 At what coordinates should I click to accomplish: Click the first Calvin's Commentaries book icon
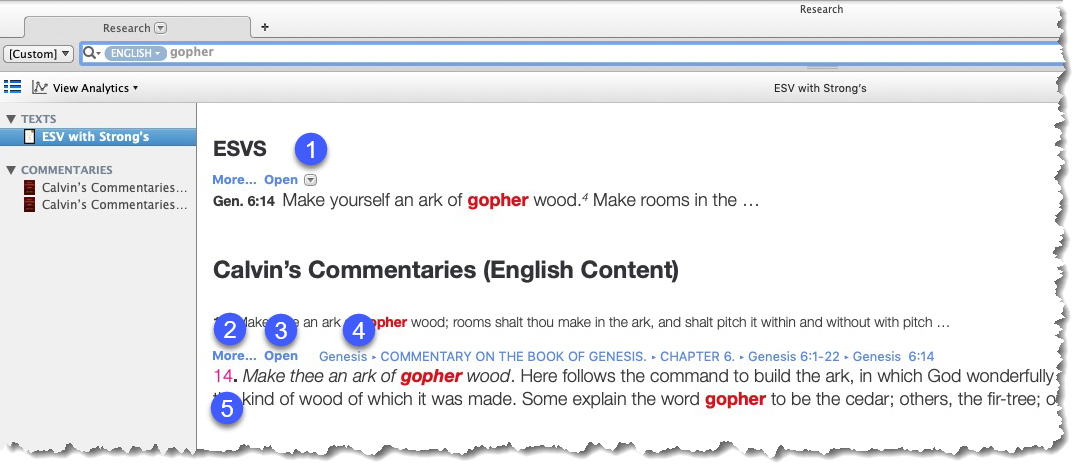point(30,187)
